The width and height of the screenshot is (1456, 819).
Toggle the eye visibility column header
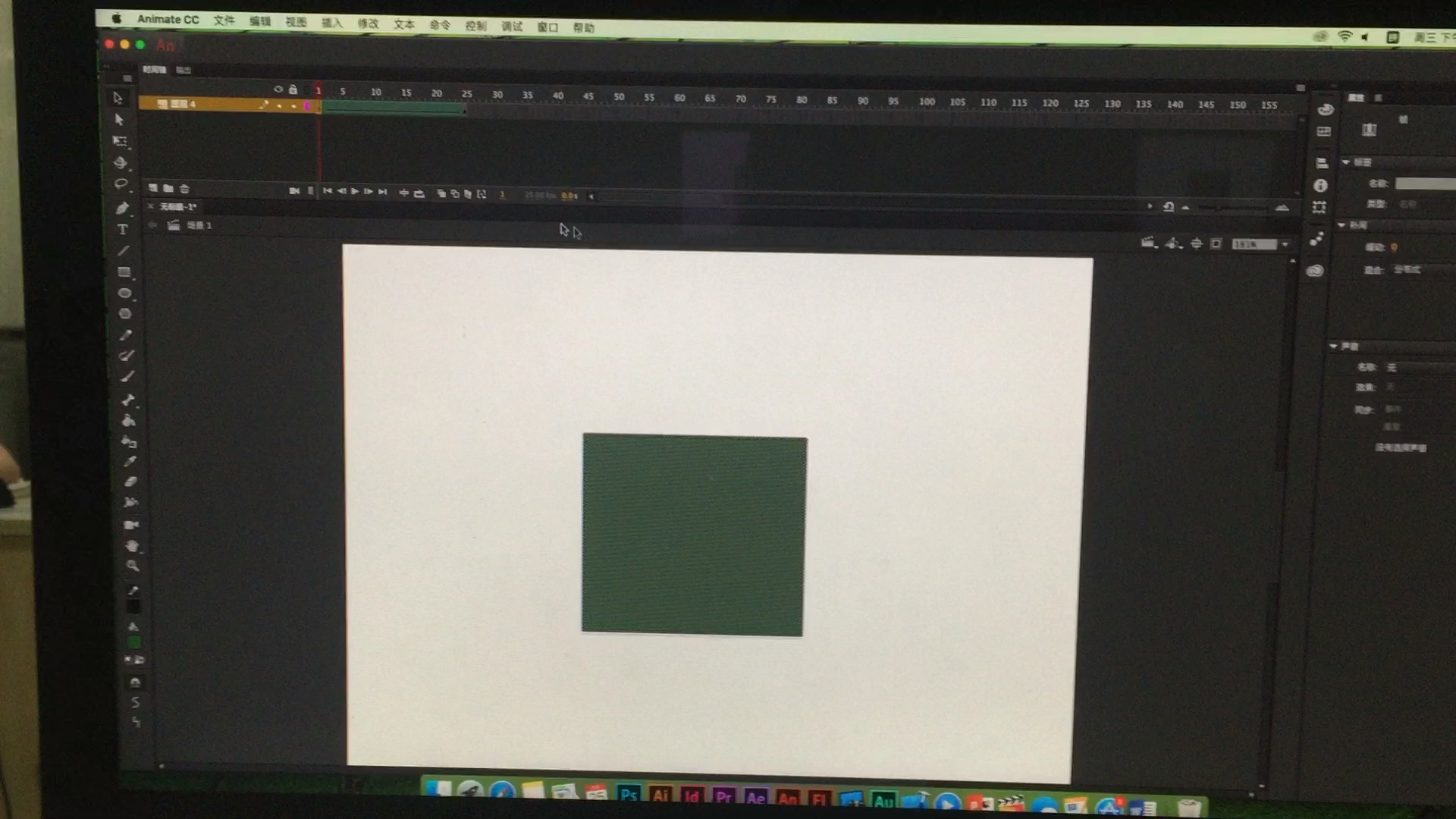[x=278, y=89]
